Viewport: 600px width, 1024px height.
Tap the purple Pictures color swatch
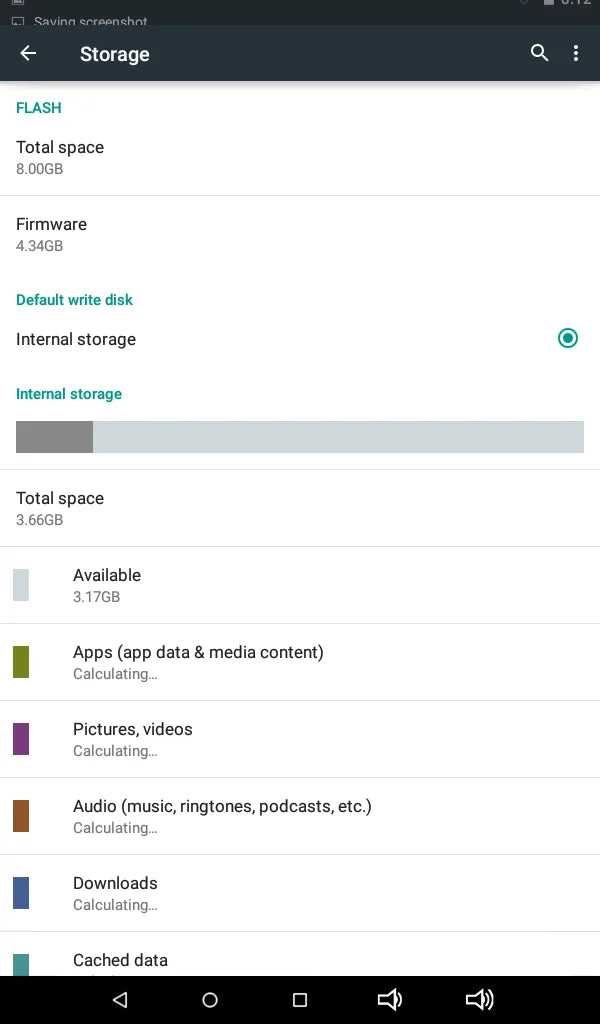pyautogui.click(x=21, y=739)
